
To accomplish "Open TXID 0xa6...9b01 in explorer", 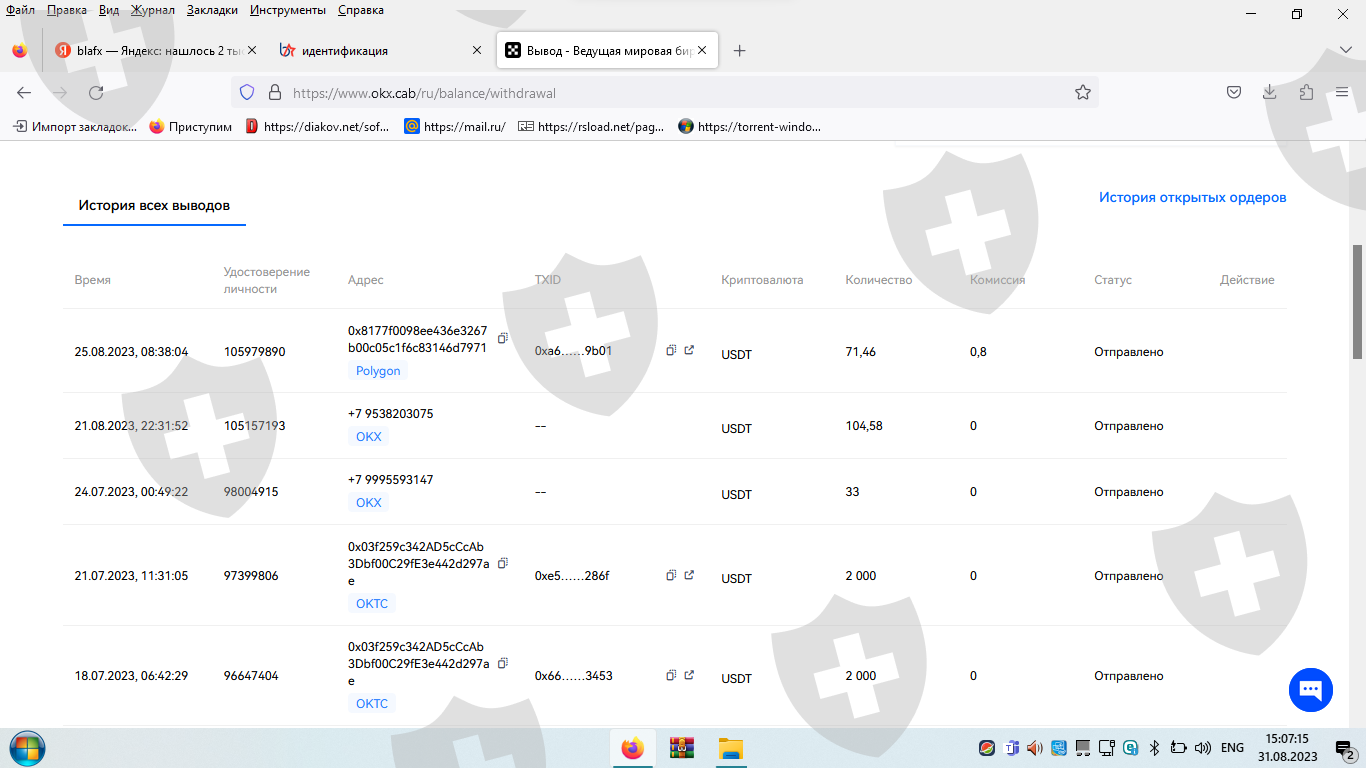I will 689,351.
